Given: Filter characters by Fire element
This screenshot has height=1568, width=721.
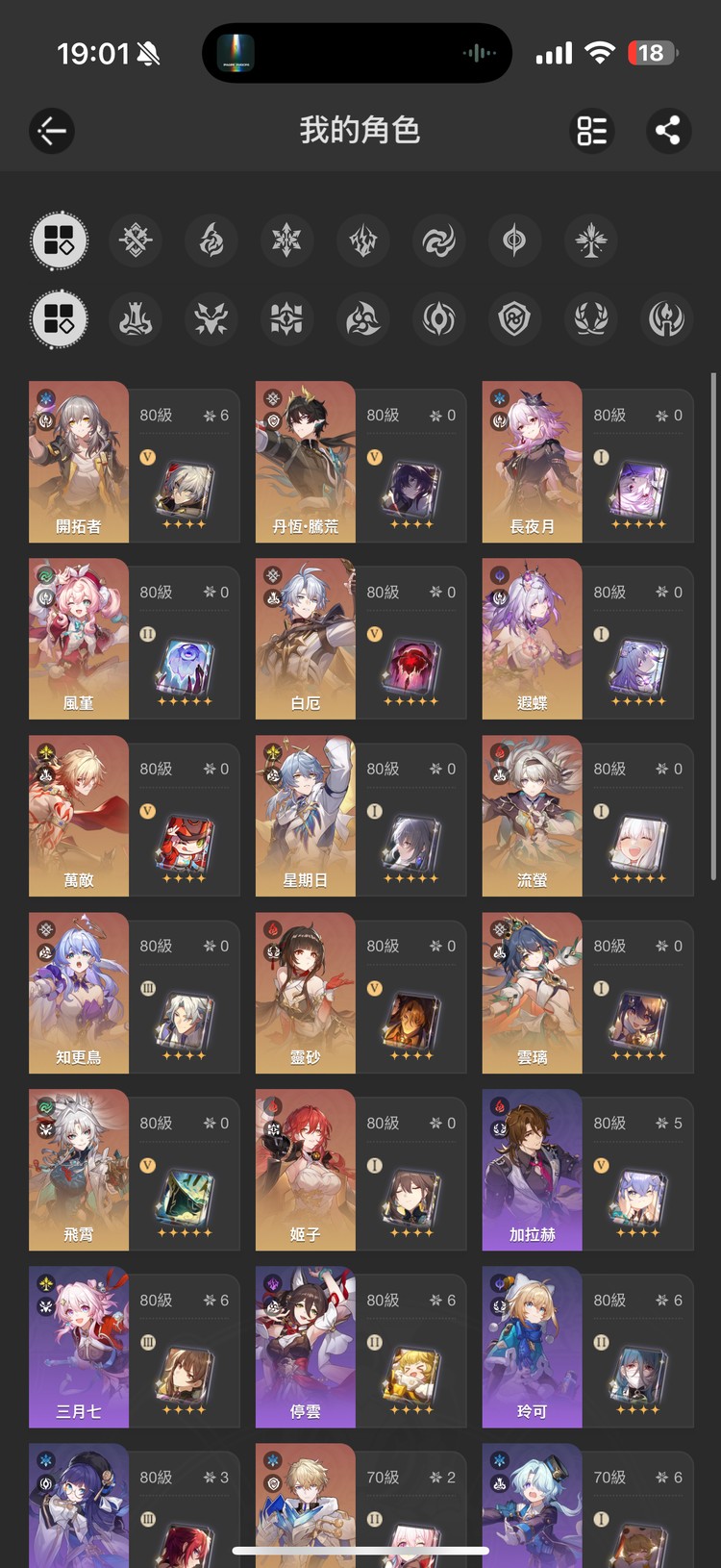Looking at the screenshot, I should (211, 240).
